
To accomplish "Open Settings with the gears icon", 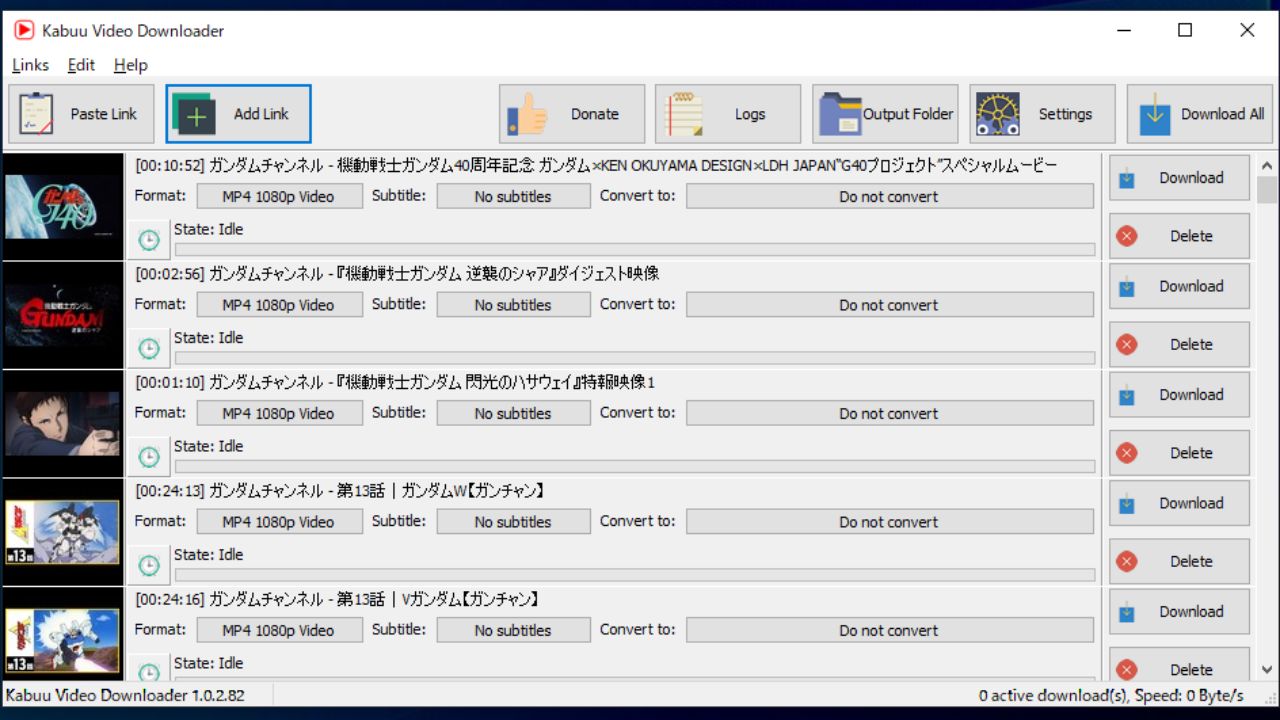I will (x=1042, y=114).
